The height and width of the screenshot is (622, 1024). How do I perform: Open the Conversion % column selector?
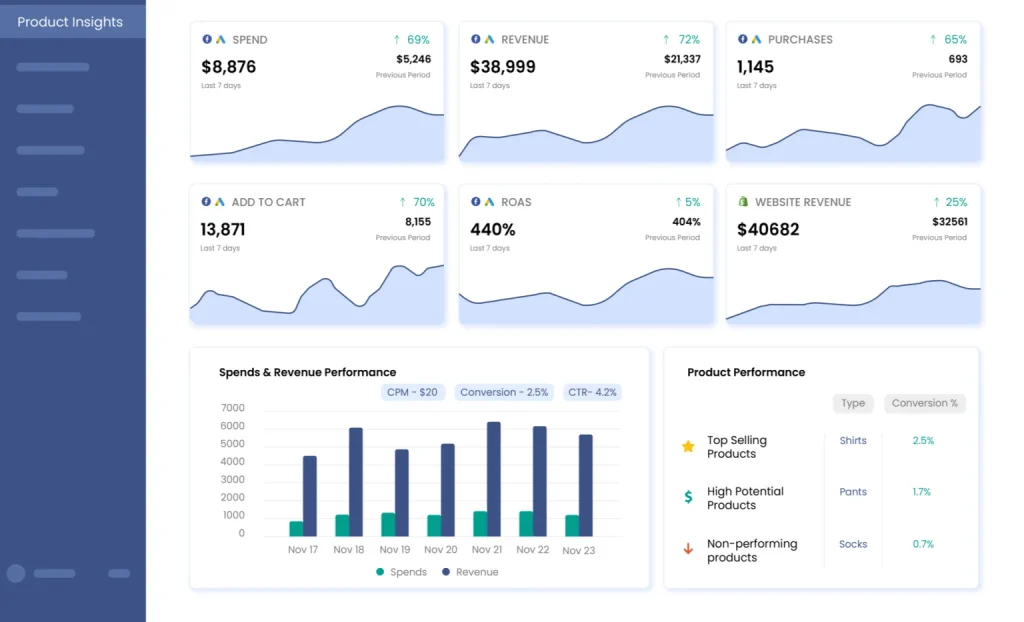[924, 403]
